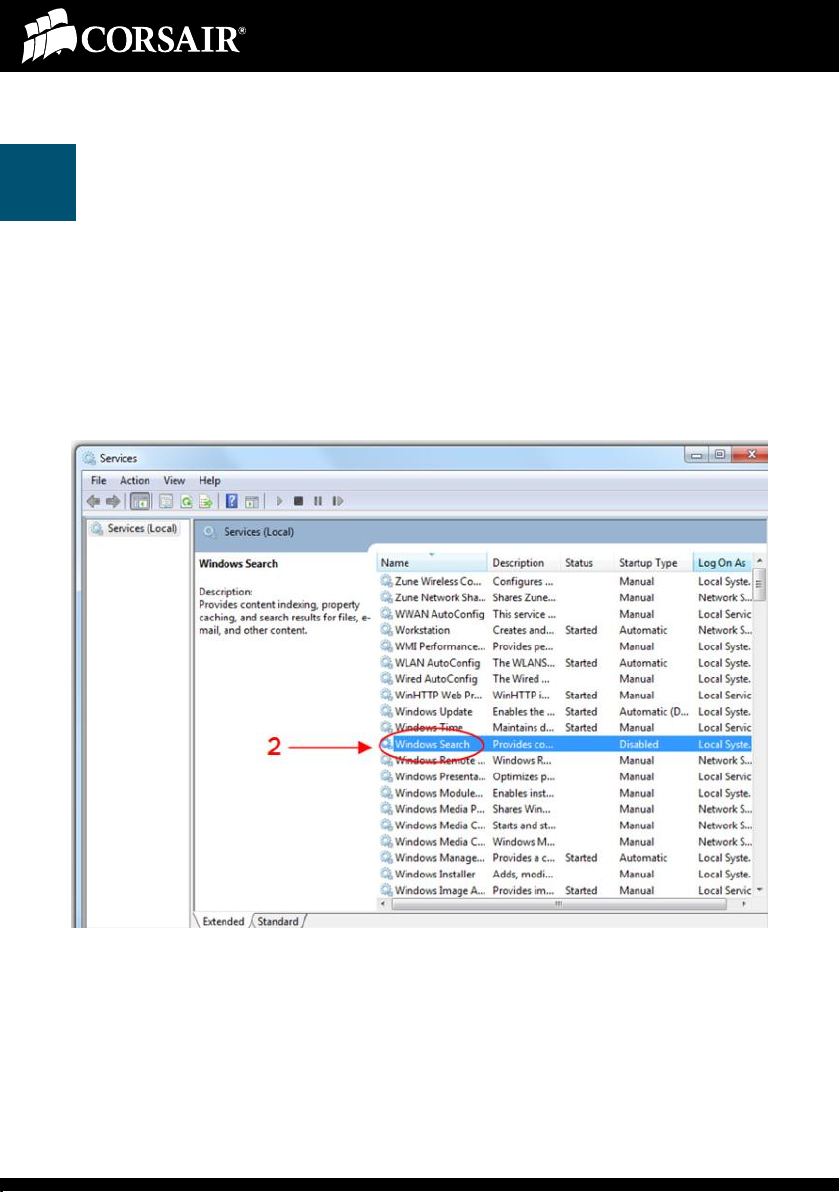Click the vertical scrollbar down arrow
This screenshot has height=1192, width=840.
[x=760, y=889]
